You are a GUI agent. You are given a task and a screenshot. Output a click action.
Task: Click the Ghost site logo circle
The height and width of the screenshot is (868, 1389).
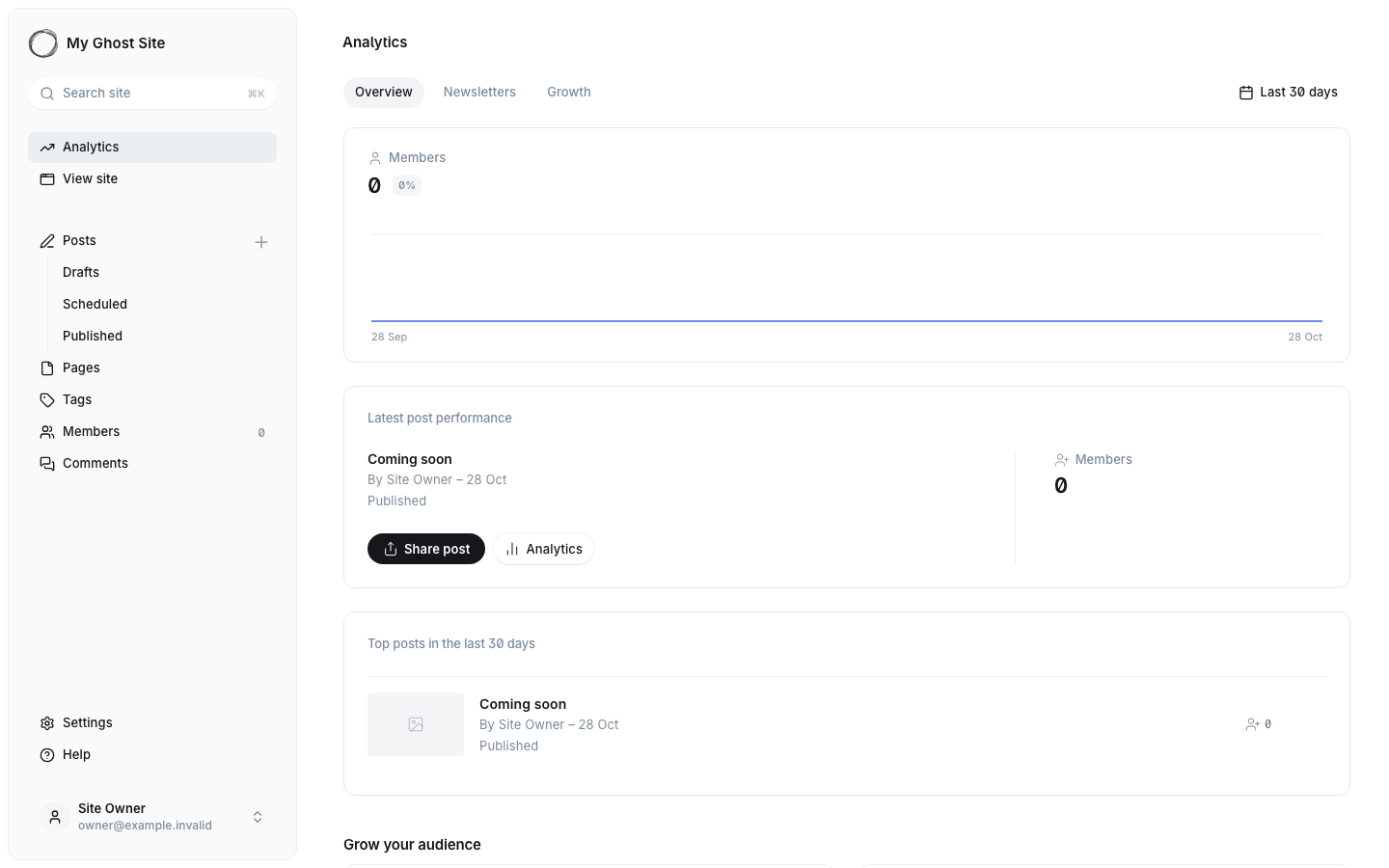[43, 43]
